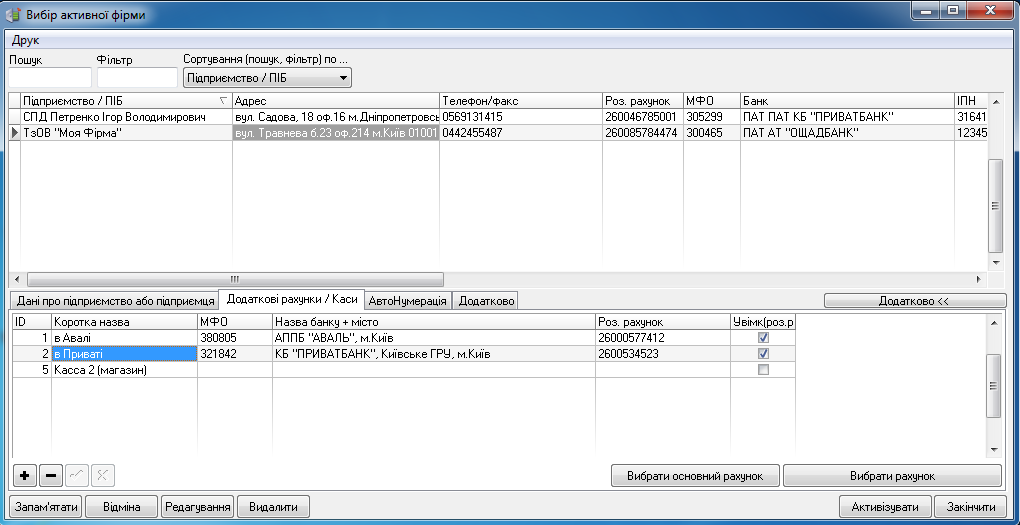Click the minus icon to remove account
1020x525 pixels.
pyautogui.click(x=51, y=475)
